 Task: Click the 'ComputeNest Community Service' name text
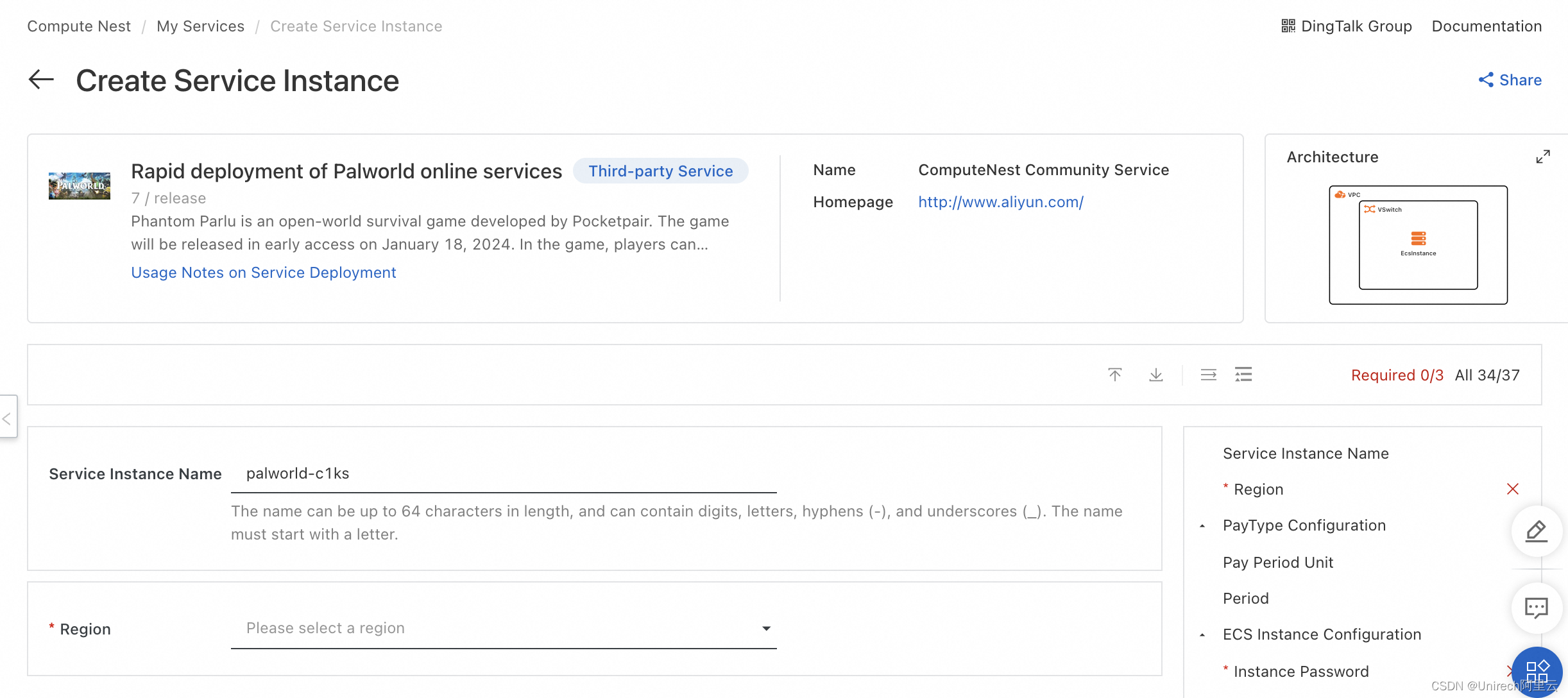pos(1044,170)
